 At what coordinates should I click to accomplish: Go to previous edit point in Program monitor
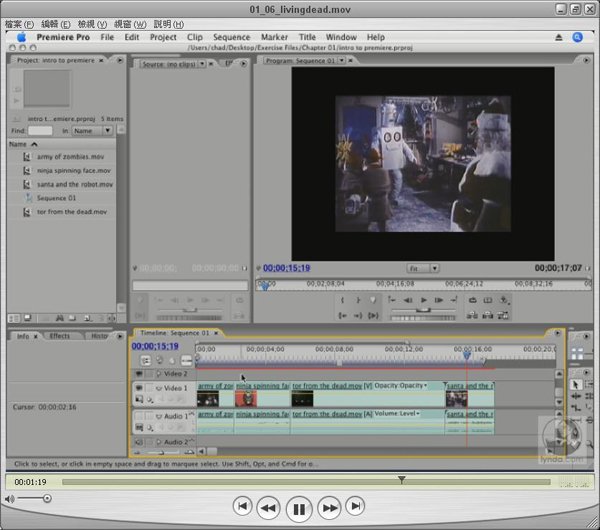tap(392, 300)
